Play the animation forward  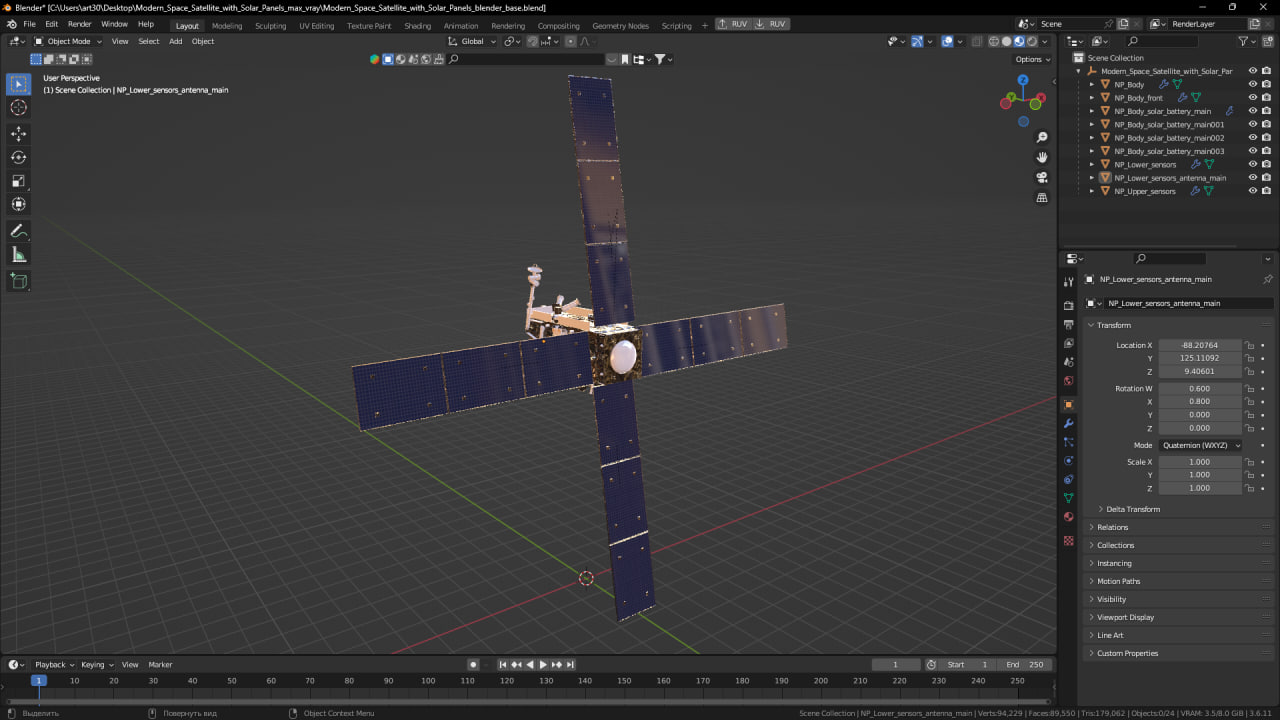tap(543, 664)
